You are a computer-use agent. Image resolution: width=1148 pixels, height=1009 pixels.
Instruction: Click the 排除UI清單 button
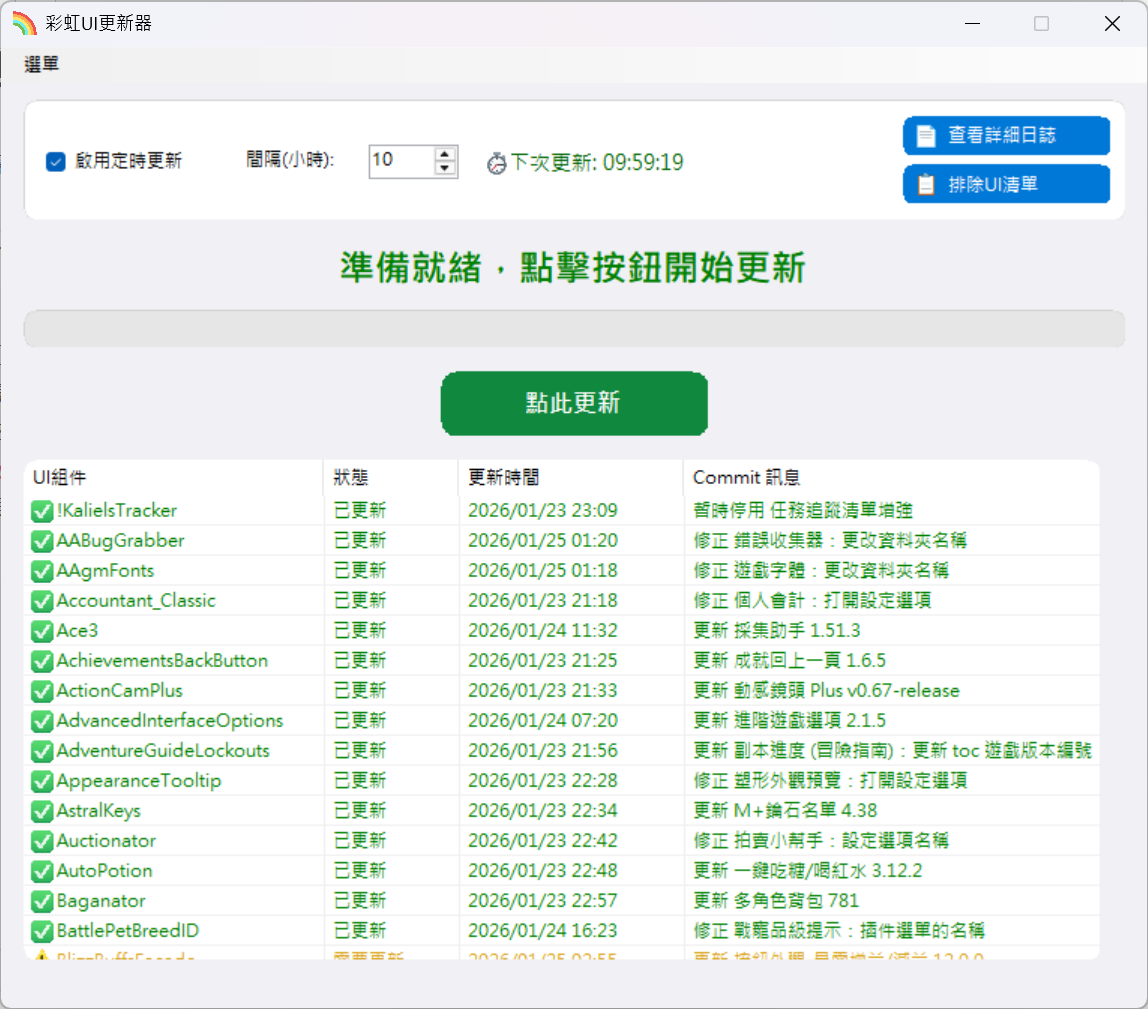click(x=1006, y=184)
